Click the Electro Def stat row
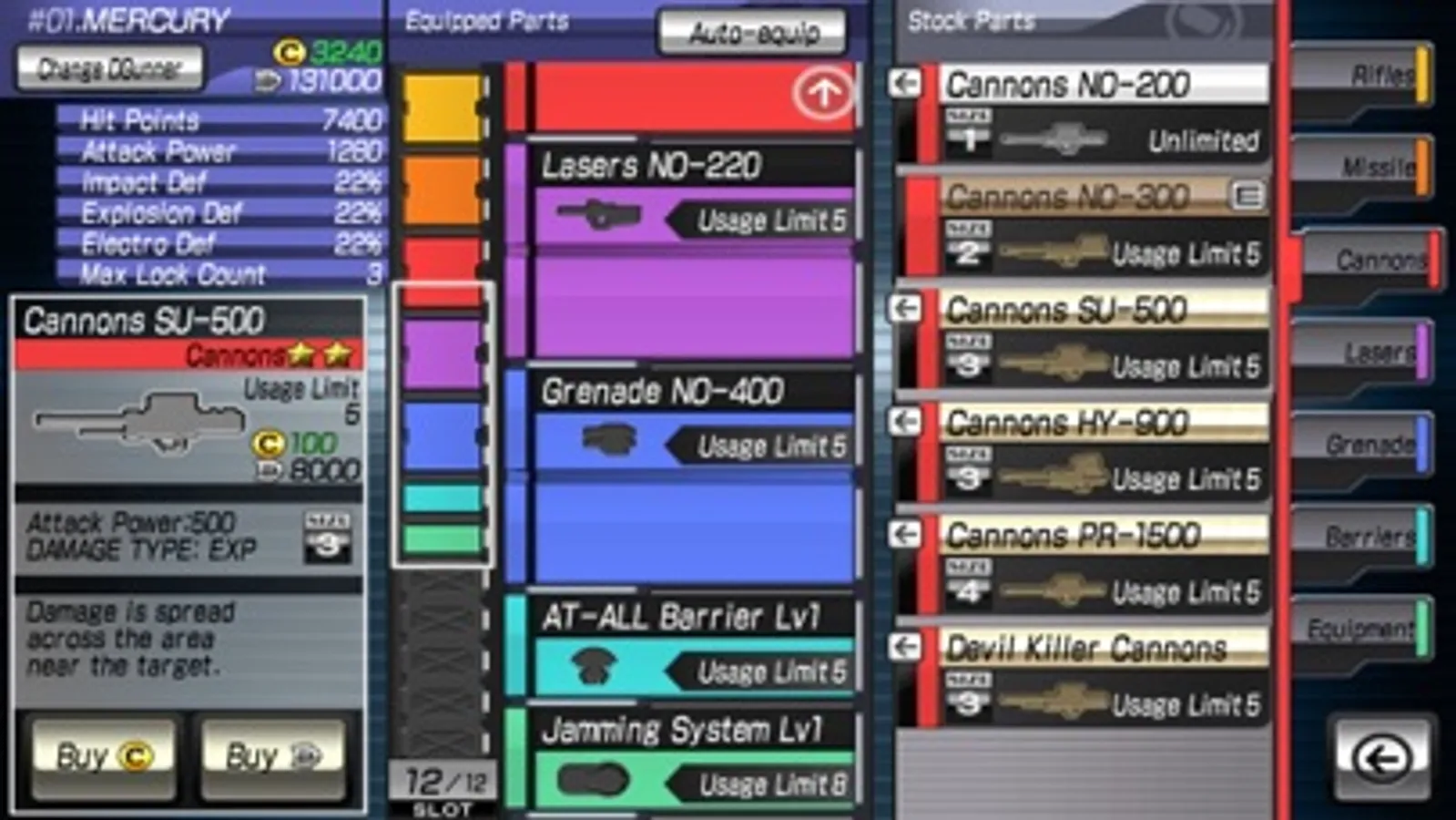Viewport: 1456px width, 820px height. [220, 243]
